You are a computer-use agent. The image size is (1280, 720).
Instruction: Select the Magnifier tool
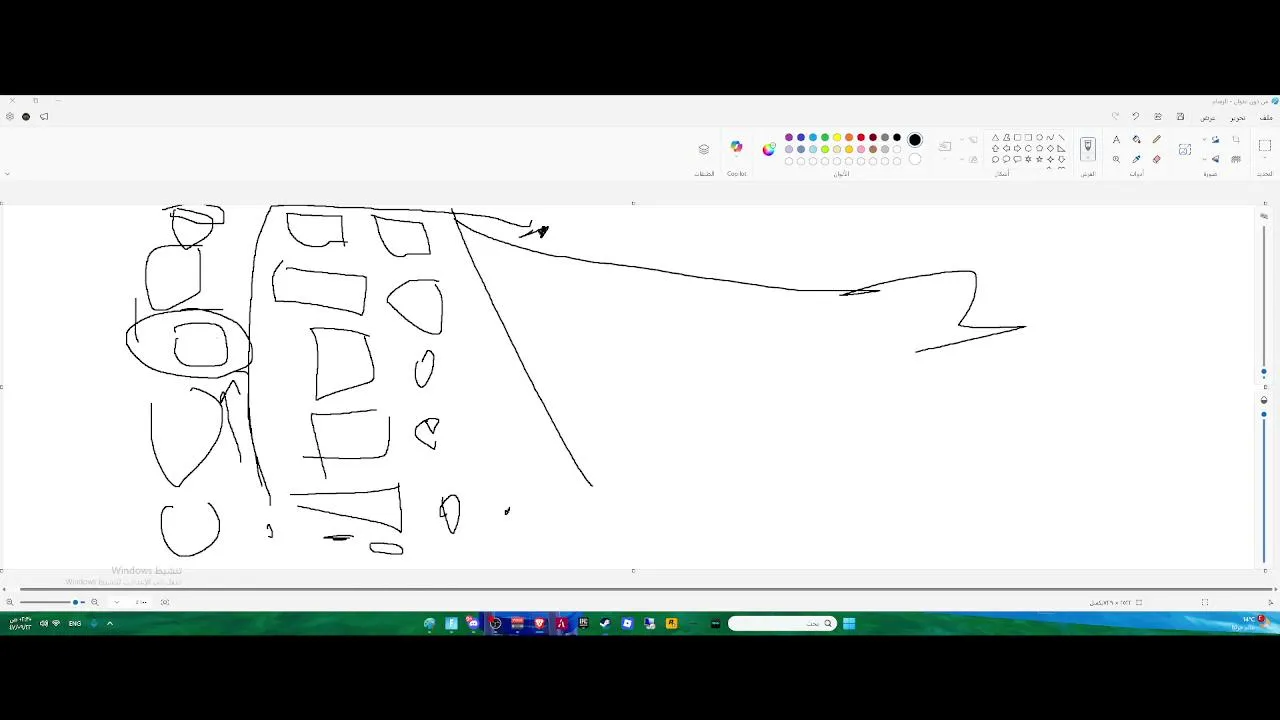[x=1117, y=159]
